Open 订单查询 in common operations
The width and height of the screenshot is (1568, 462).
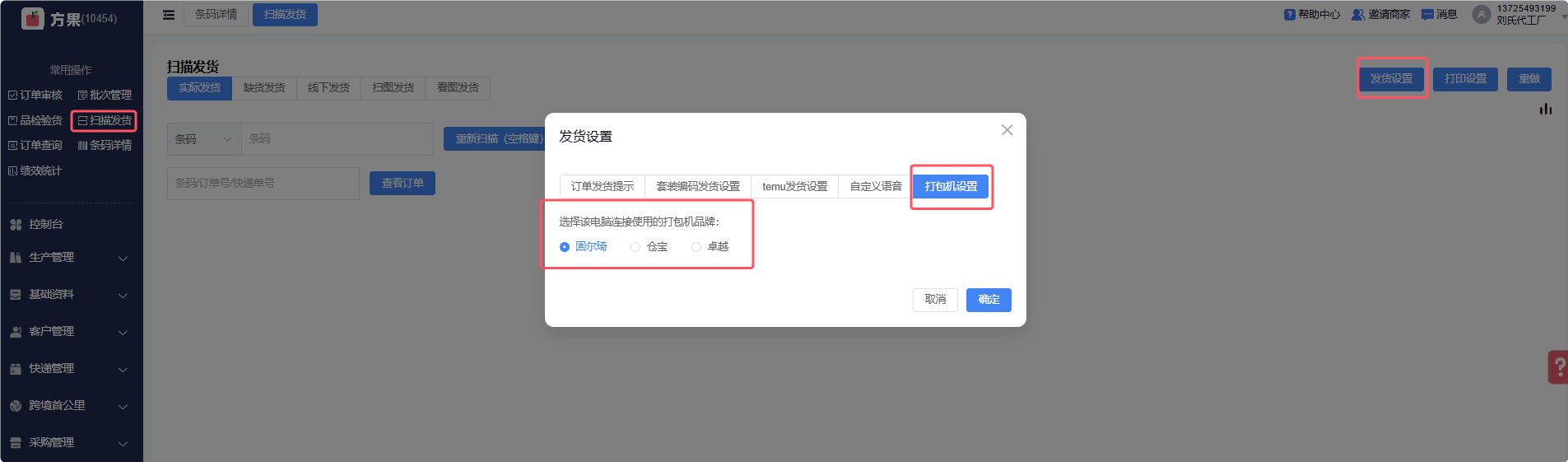coord(35,145)
